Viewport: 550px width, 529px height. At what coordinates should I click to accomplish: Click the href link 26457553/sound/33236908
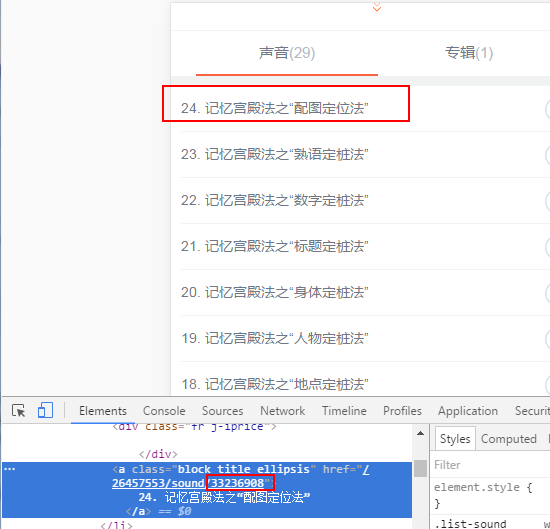pos(188,483)
